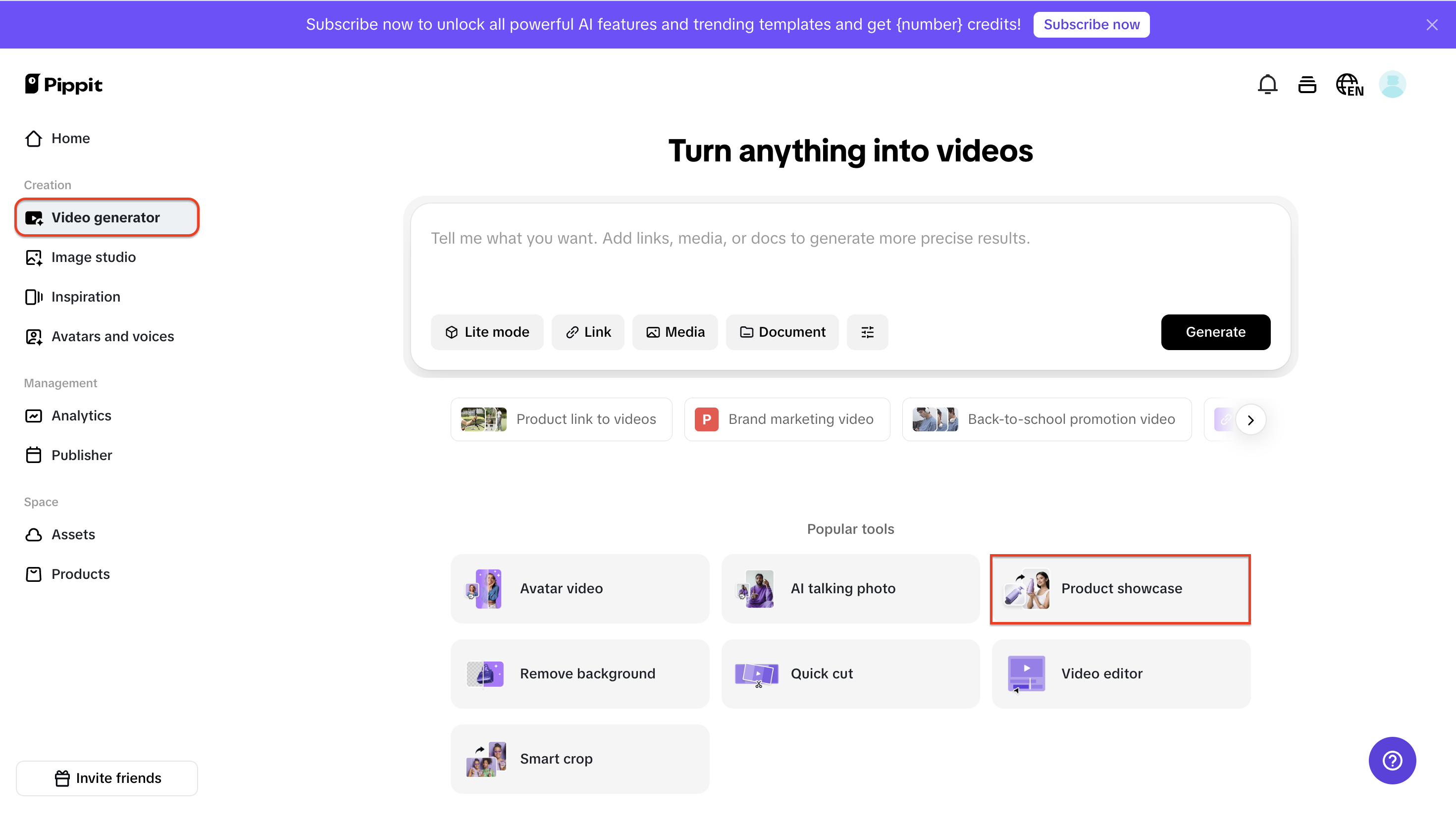Go to Avatars and voices
The width and height of the screenshot is (1456, 824).
[x=112, y=337]
